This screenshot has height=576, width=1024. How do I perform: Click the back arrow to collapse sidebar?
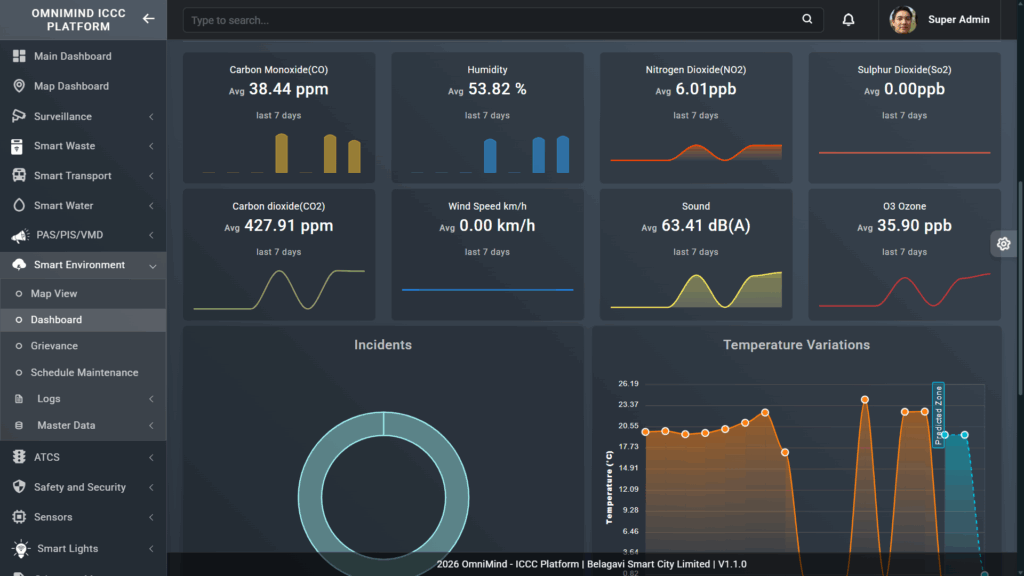[148, 19]
